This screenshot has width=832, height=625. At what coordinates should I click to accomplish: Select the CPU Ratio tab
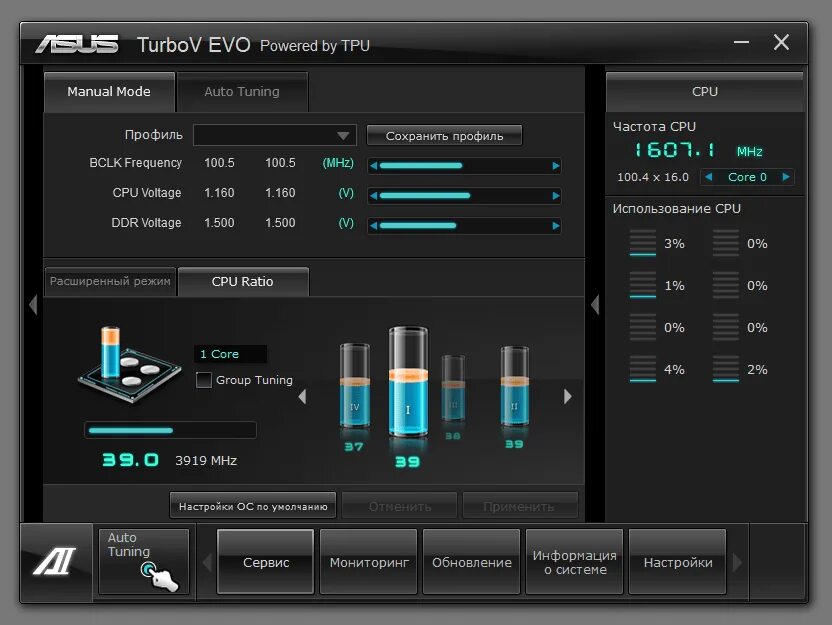[243, 282]
